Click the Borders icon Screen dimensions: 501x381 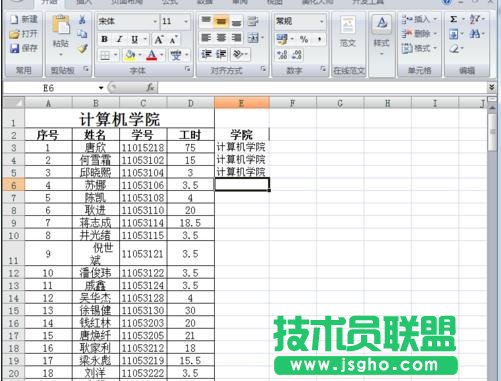pyautogui.click(x=105, y=55)
